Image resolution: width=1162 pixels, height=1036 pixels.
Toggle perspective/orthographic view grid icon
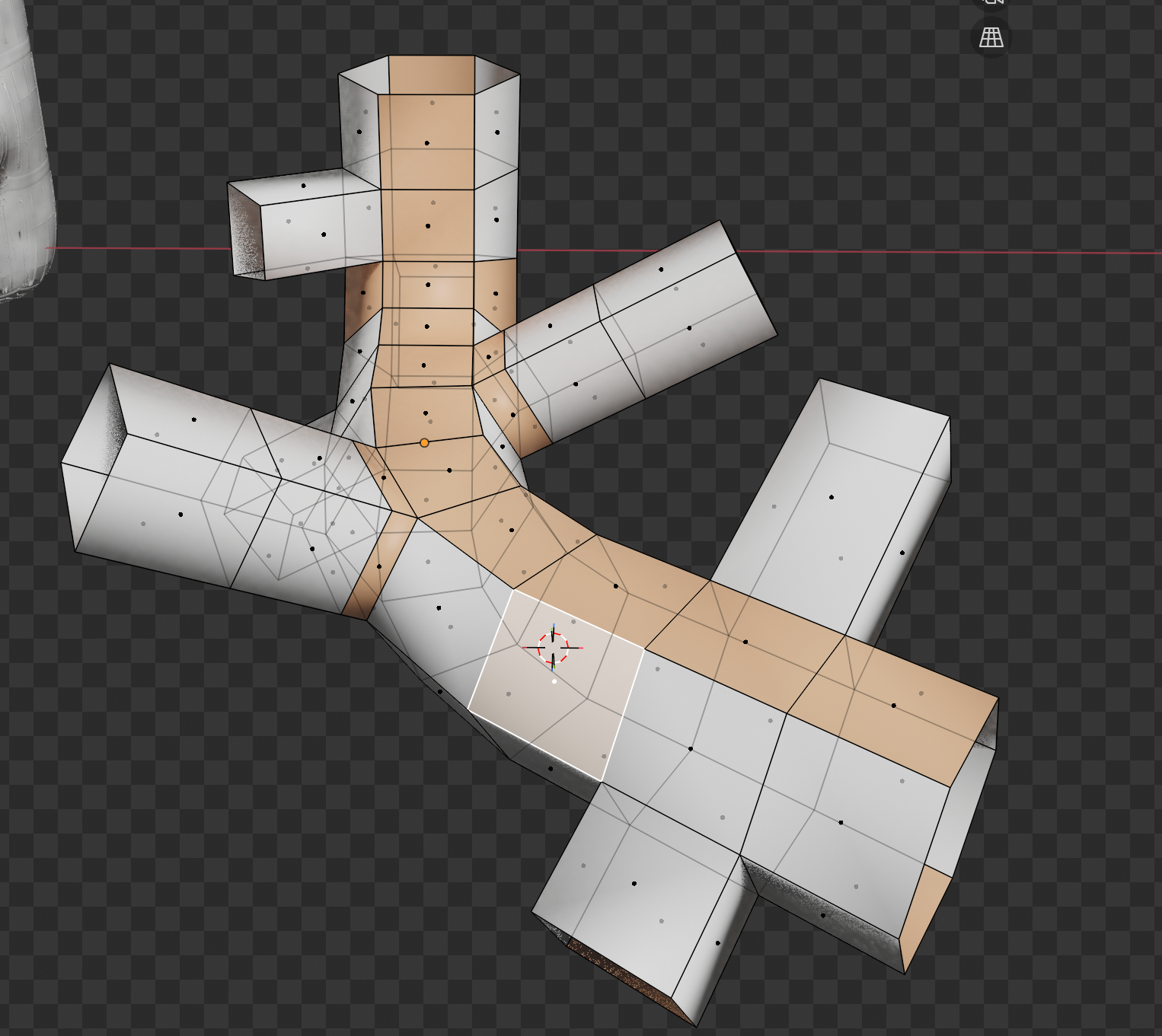coord(991,37)
